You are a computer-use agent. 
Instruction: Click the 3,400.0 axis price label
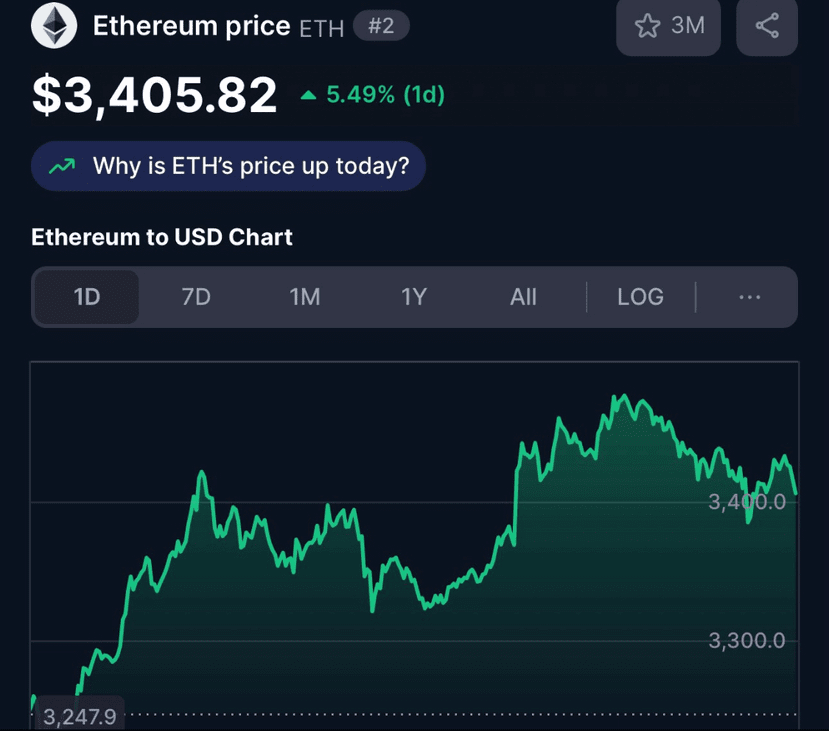[747, 501]
